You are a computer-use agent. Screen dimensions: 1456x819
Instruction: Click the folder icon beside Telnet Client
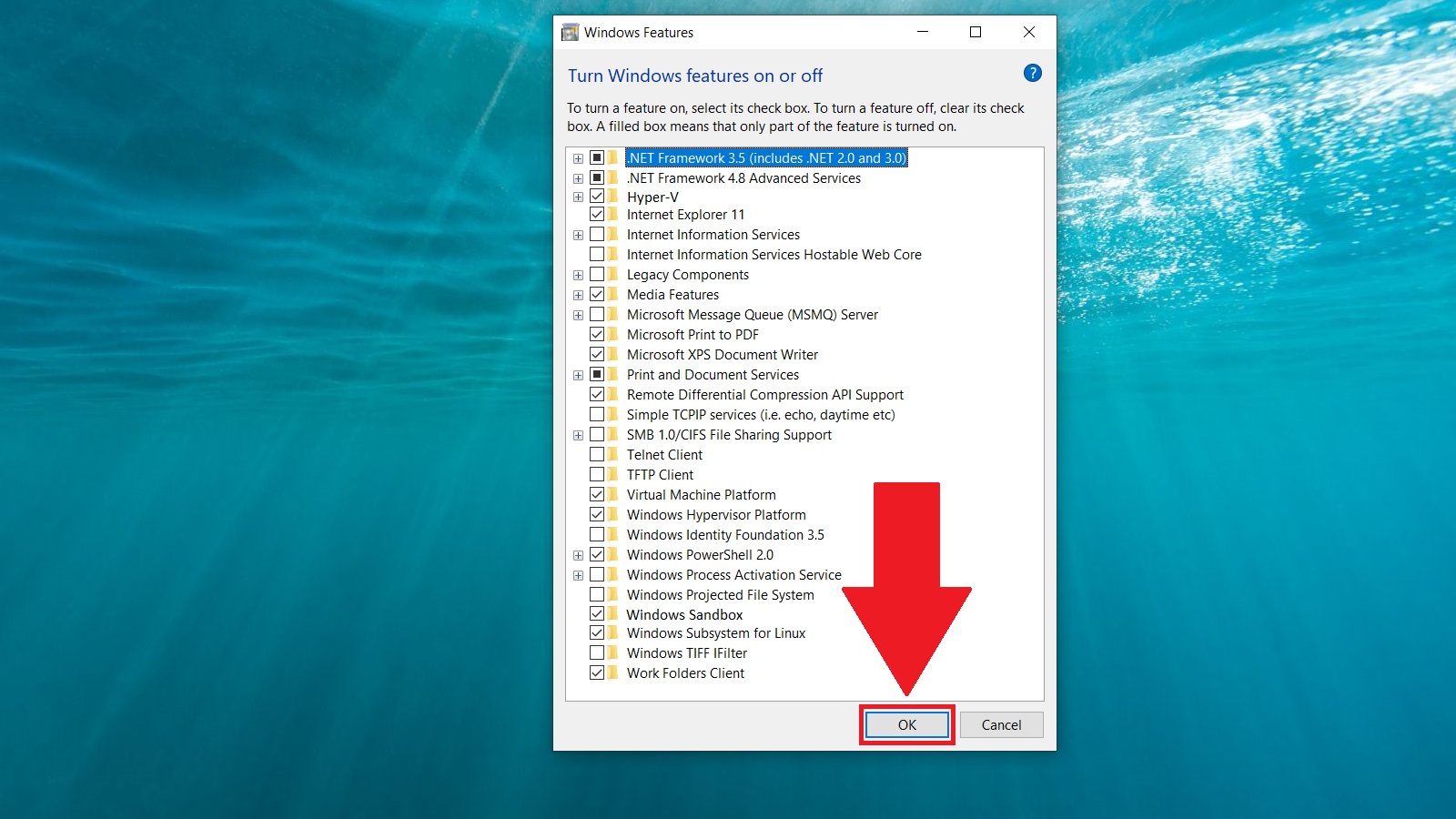click(614, 454)
